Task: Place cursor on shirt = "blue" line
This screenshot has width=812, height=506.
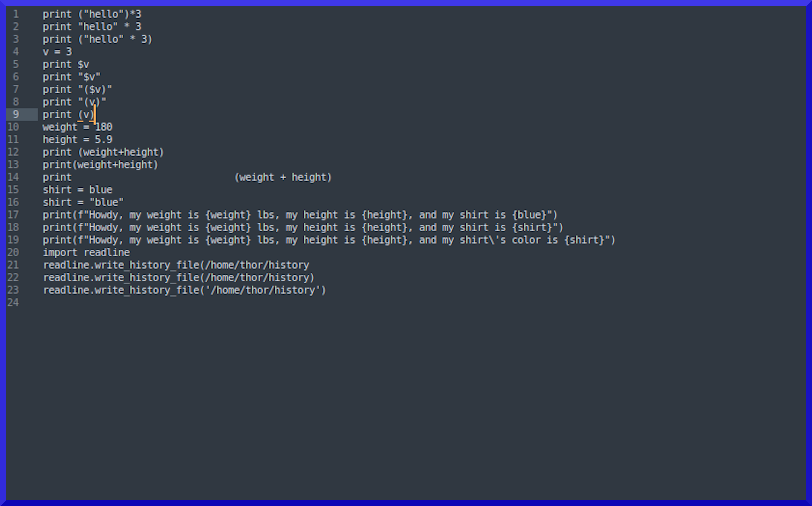Action: pyautogui.click(x=83, y=202)
